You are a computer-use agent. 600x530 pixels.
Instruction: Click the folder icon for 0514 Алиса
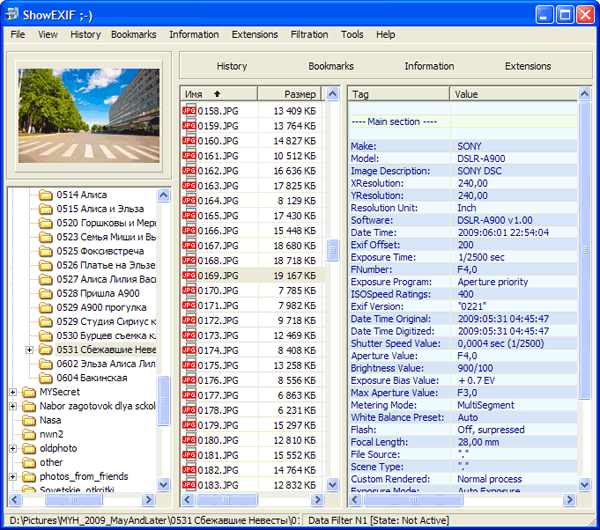tap(45, 194)
